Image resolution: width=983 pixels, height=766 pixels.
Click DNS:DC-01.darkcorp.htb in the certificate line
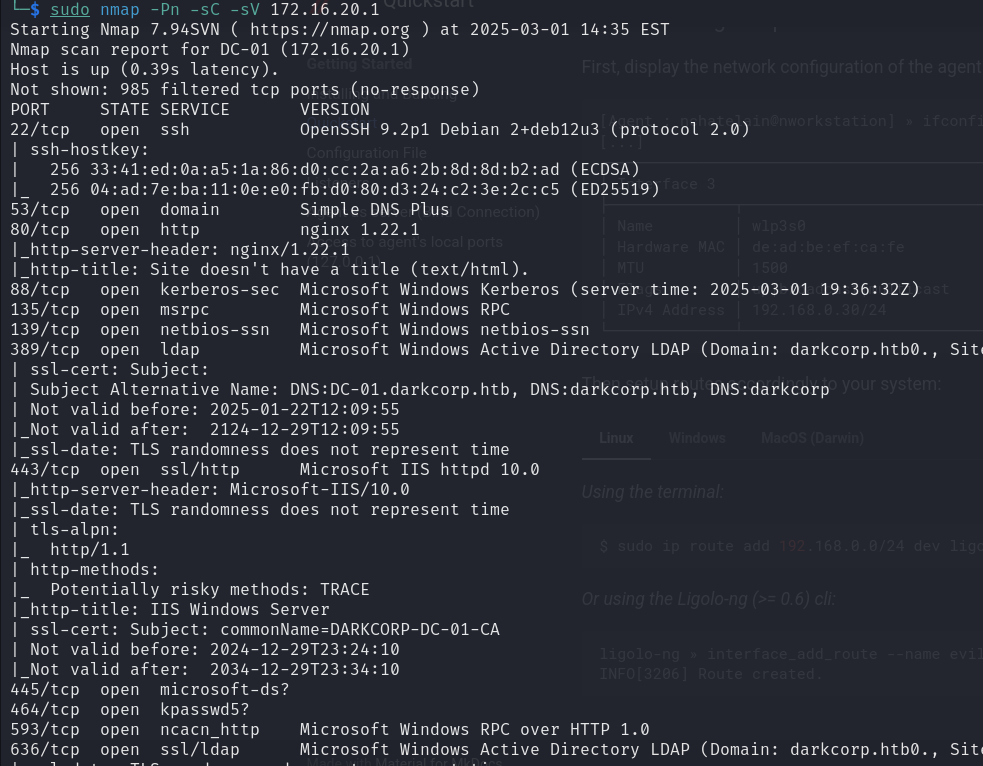pyautogui.click(x=400, y=389)
